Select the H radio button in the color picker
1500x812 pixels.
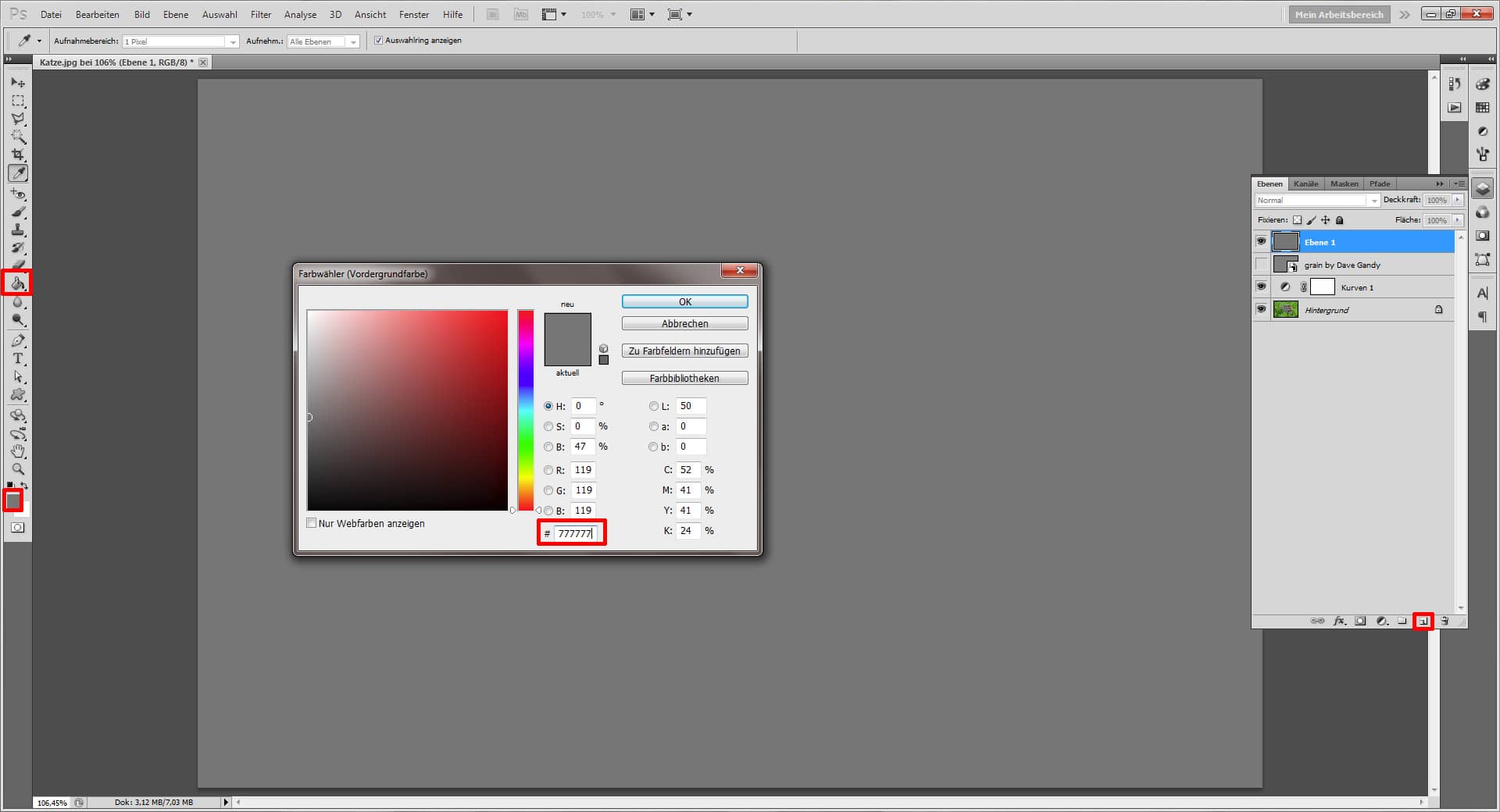click(548, 406)
